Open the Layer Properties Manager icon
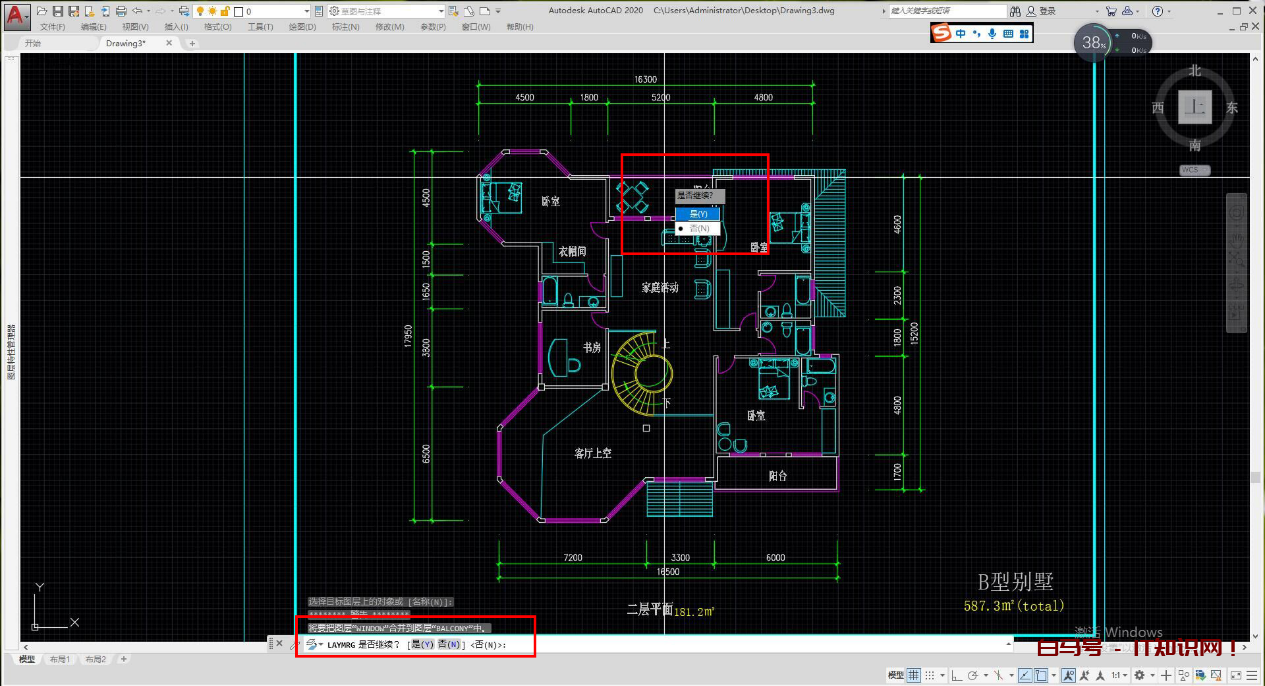 pyautogui.click(x=318, y=10)
